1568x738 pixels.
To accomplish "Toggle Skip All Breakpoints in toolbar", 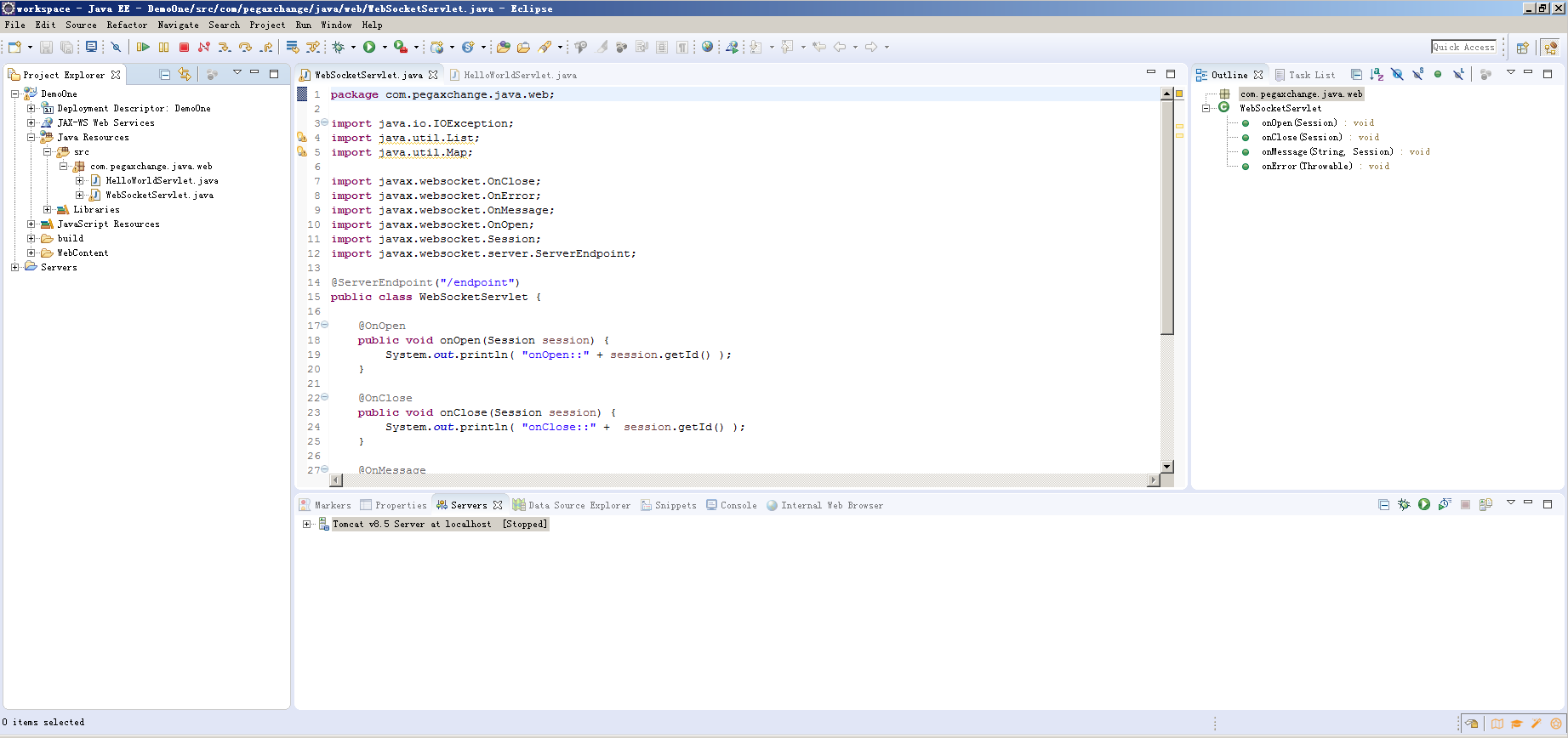I will [x=116, y=47].
